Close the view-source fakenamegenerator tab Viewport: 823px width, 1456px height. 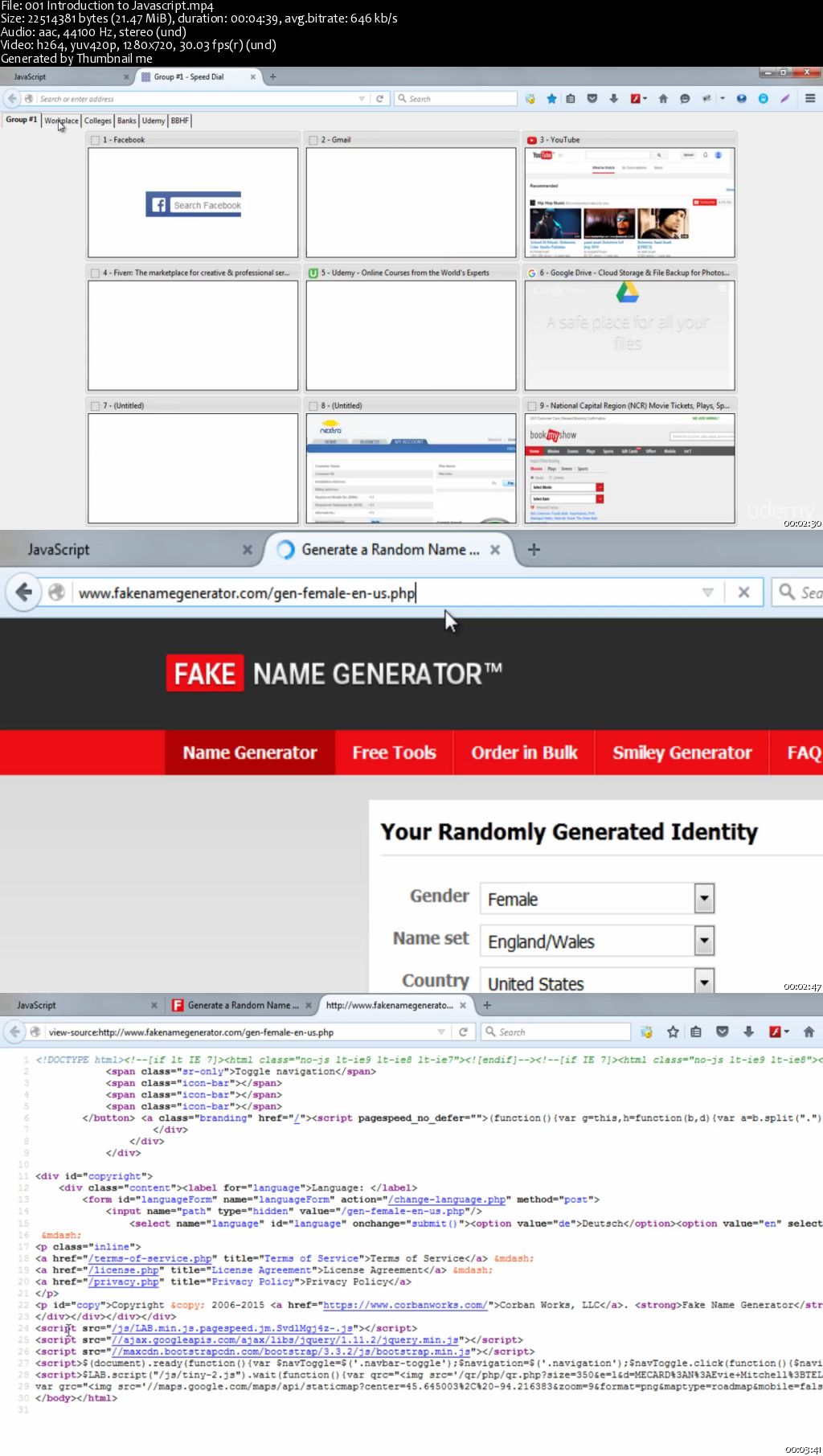pyautogui.click(x=463, y=1005)
